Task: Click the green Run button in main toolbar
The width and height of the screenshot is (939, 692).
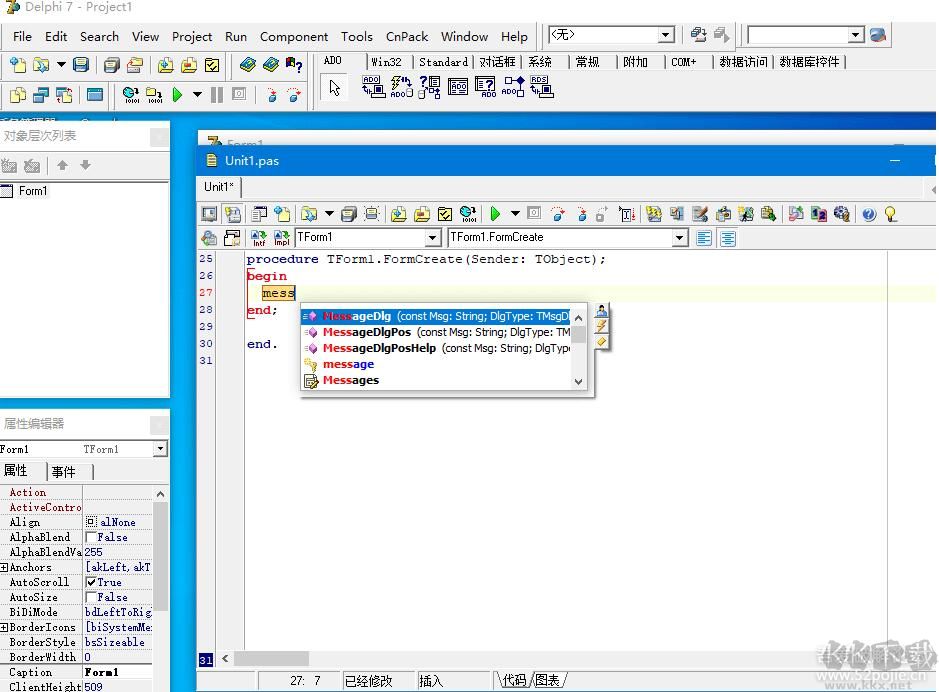Action: click(177, 95)
